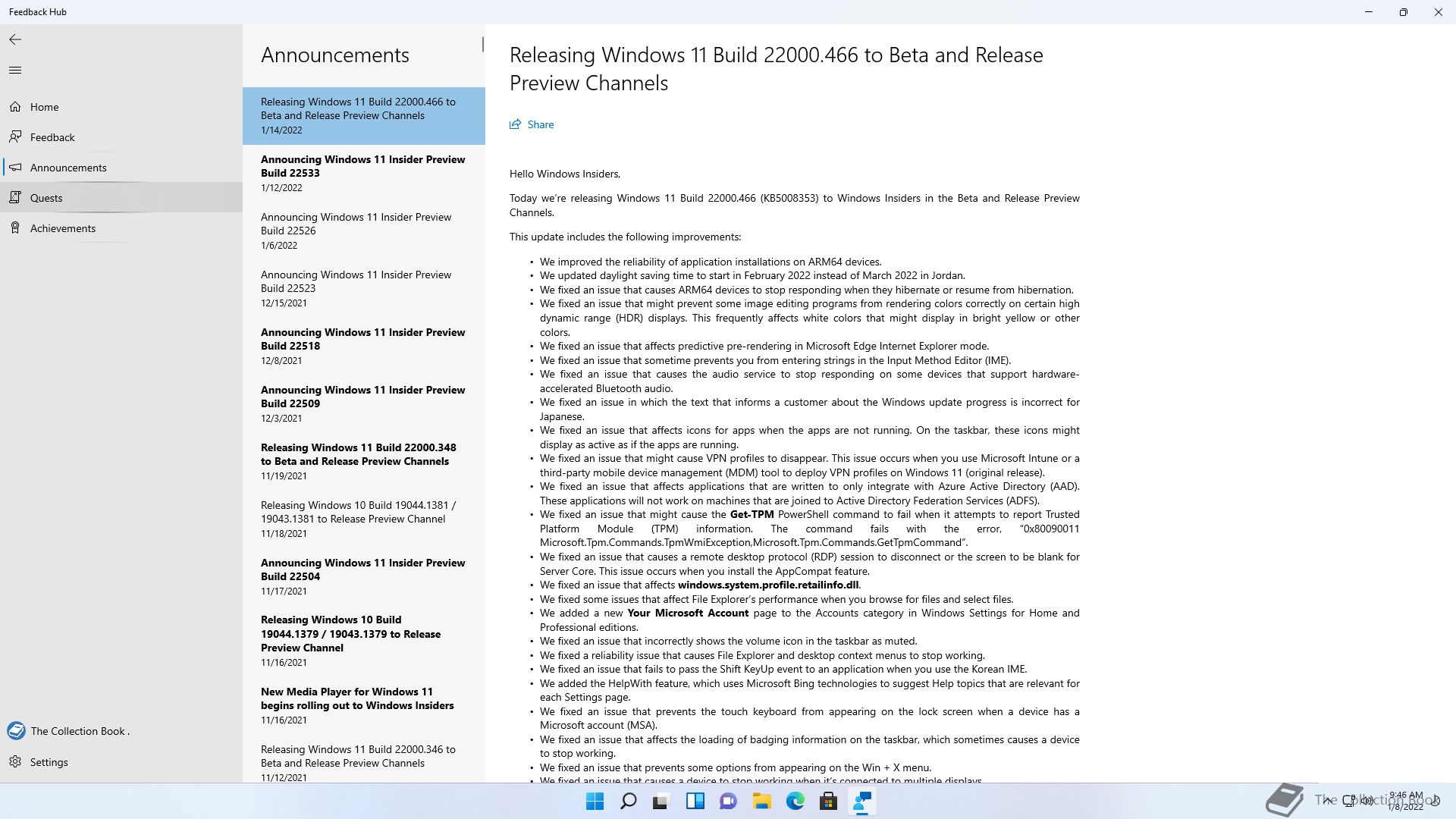Viewport: 1456px width, 819px height.
Task: Open the Windows Start menu
Action: (x=595, y=802)
